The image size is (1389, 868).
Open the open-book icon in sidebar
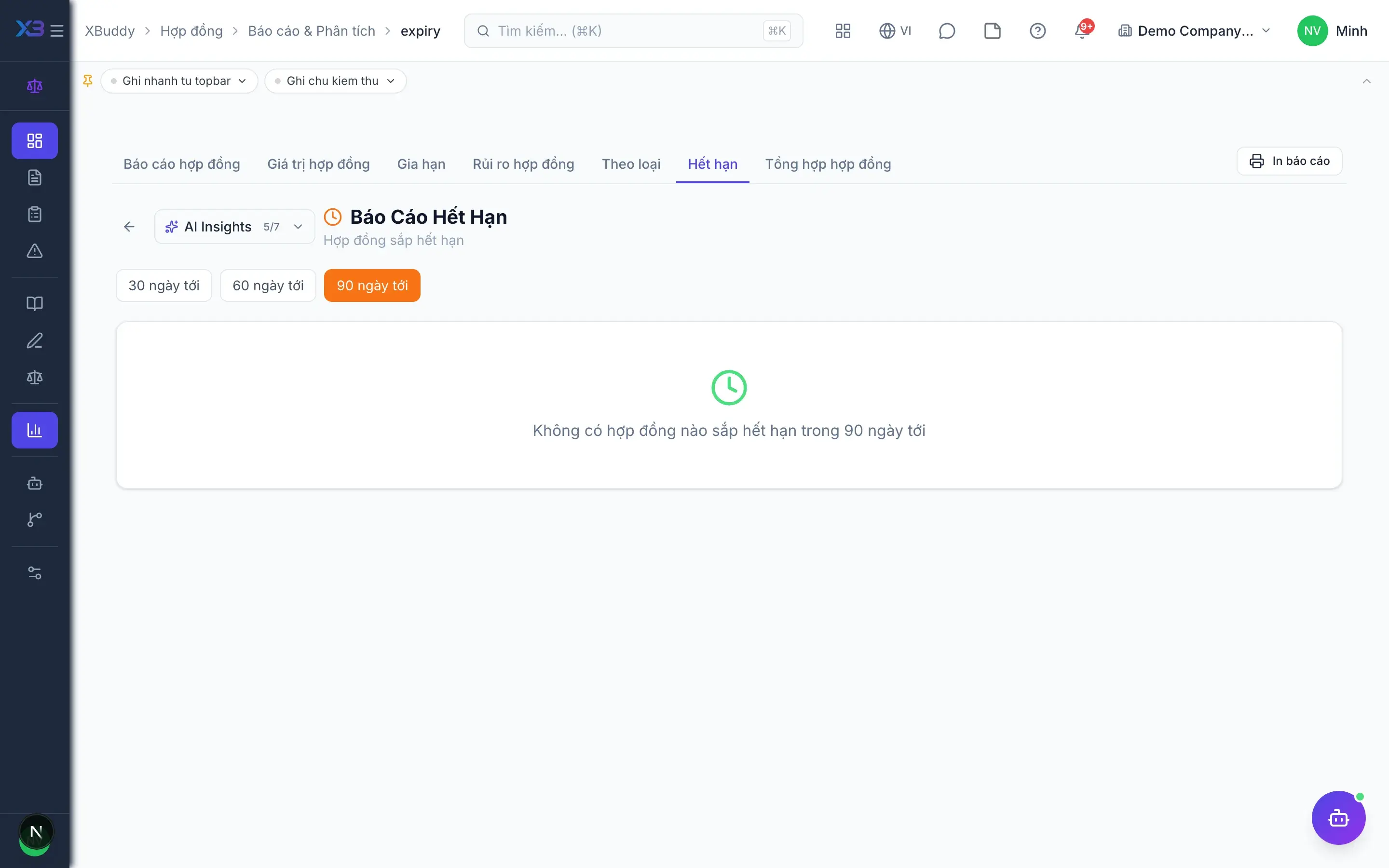(x=34, y=304)
